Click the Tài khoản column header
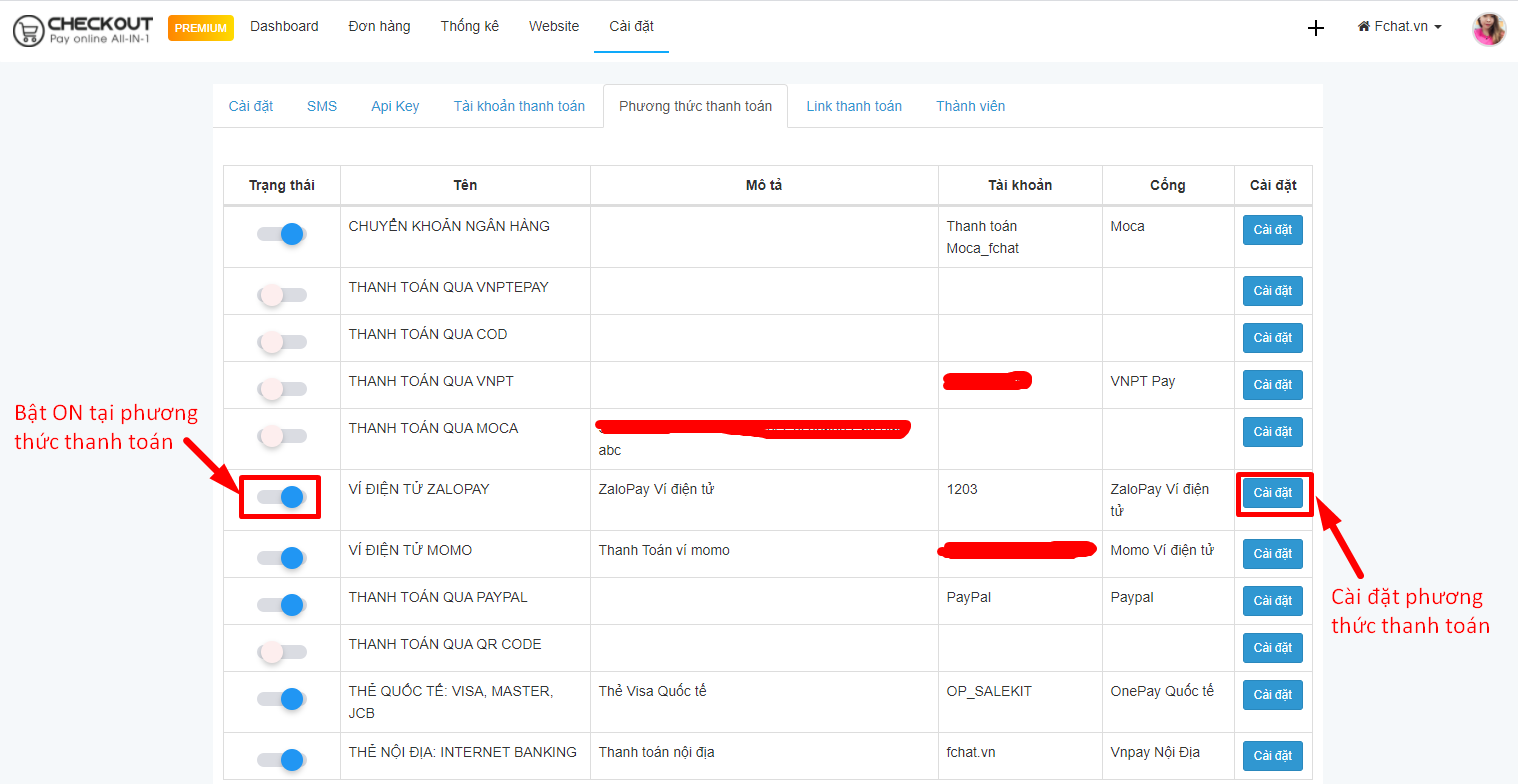Screen dimensions: 1518x784 pyautogui.click(x=1020, y=185)
